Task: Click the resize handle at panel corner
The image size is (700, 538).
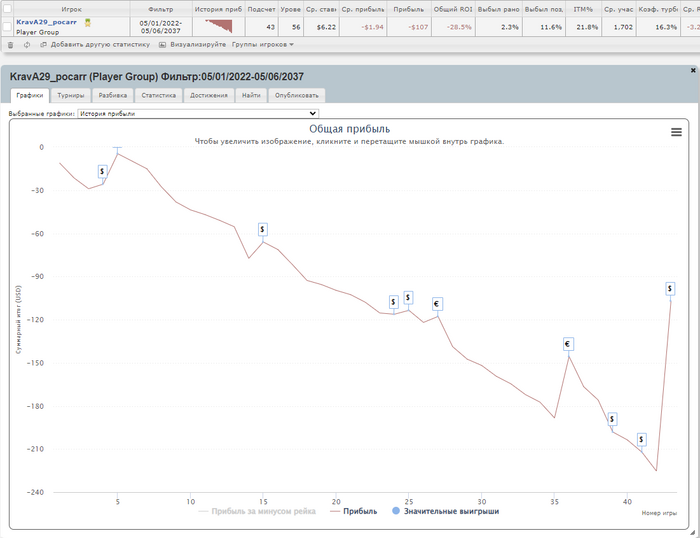Action: click(692, 532)
